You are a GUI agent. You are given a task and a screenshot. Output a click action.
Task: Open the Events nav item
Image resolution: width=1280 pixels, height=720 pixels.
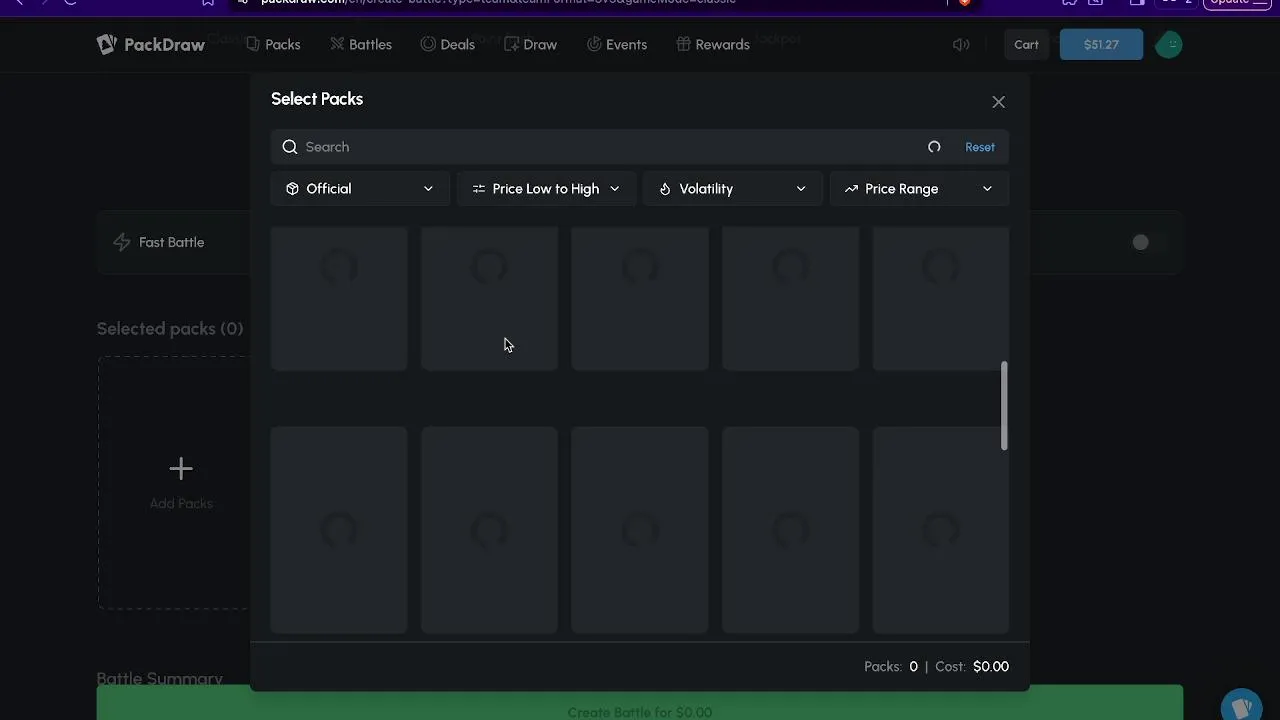[616, 44]
